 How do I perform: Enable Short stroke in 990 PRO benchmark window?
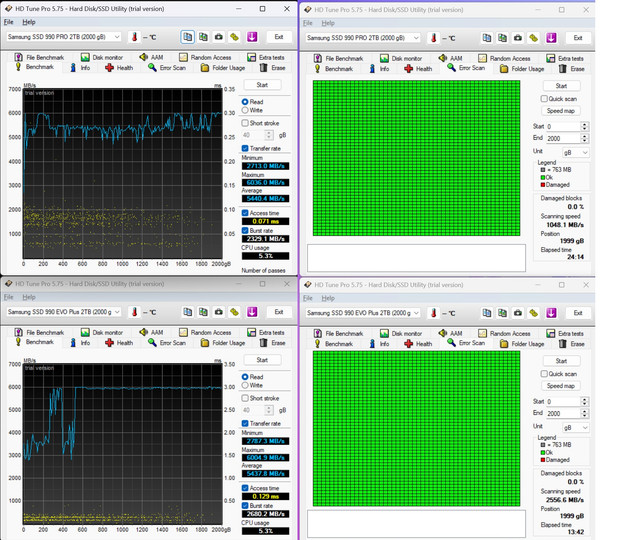[245, 123]
